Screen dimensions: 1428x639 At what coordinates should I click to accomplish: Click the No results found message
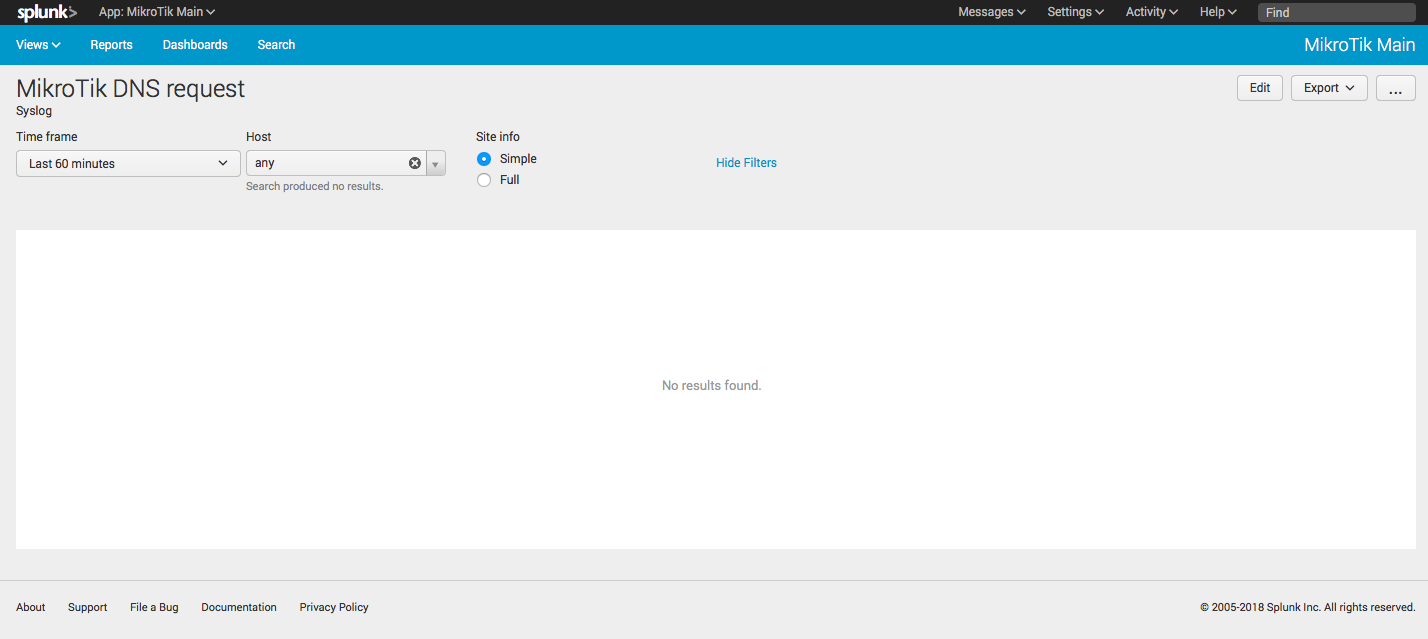712,386
